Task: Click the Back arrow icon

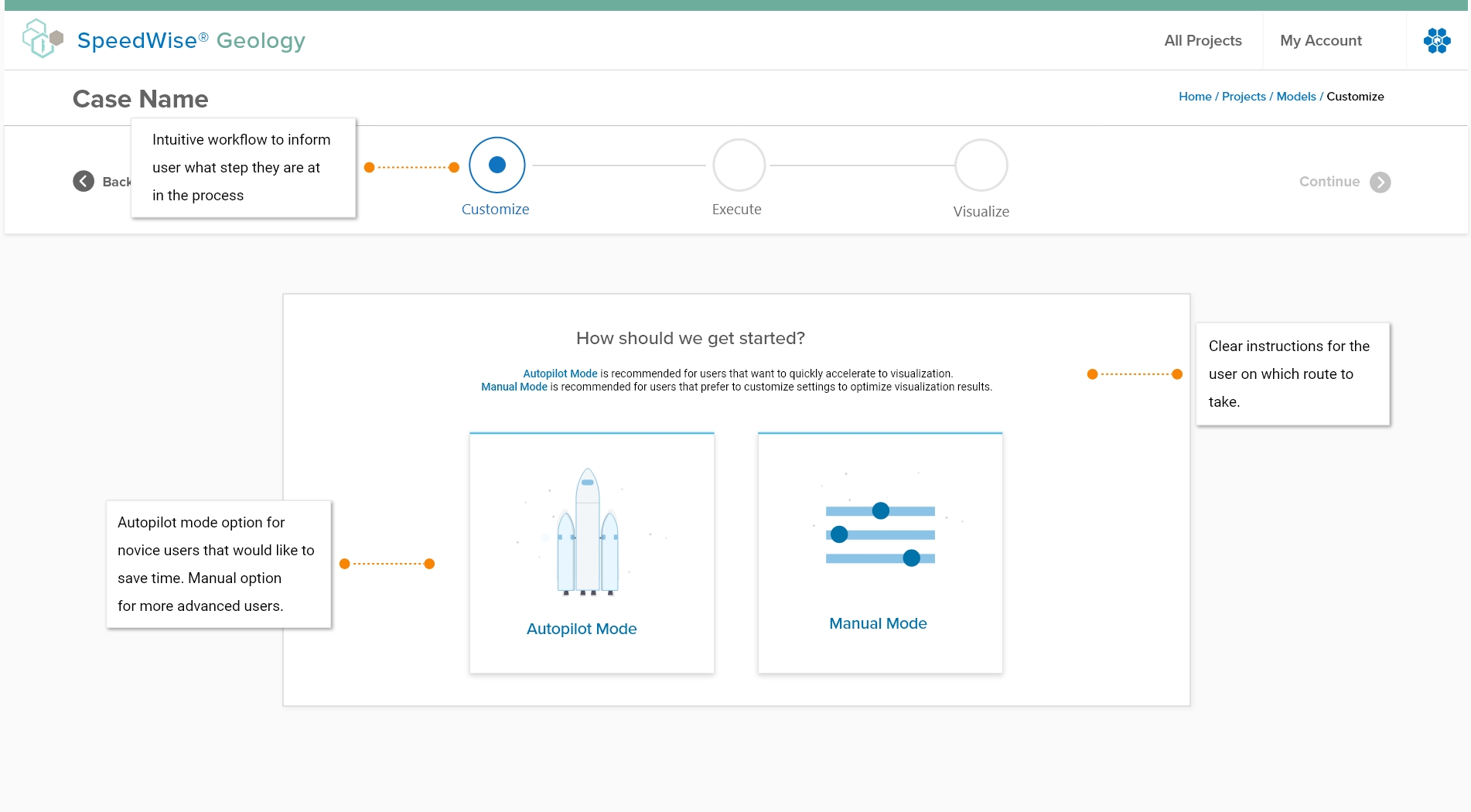Action: pos(84,181)
